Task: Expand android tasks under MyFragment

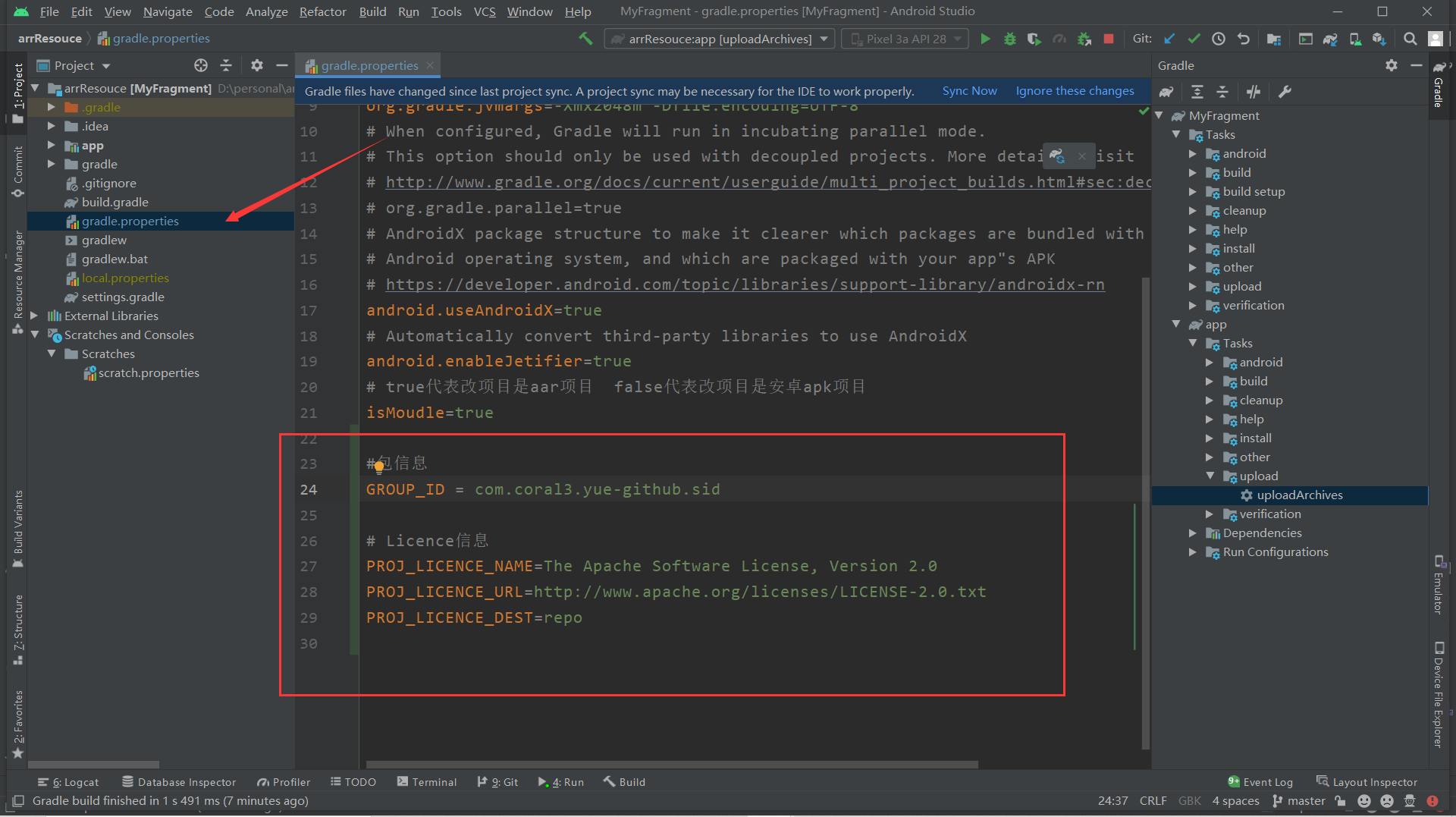Action: pyautogui.click(x=1192, y=154)
